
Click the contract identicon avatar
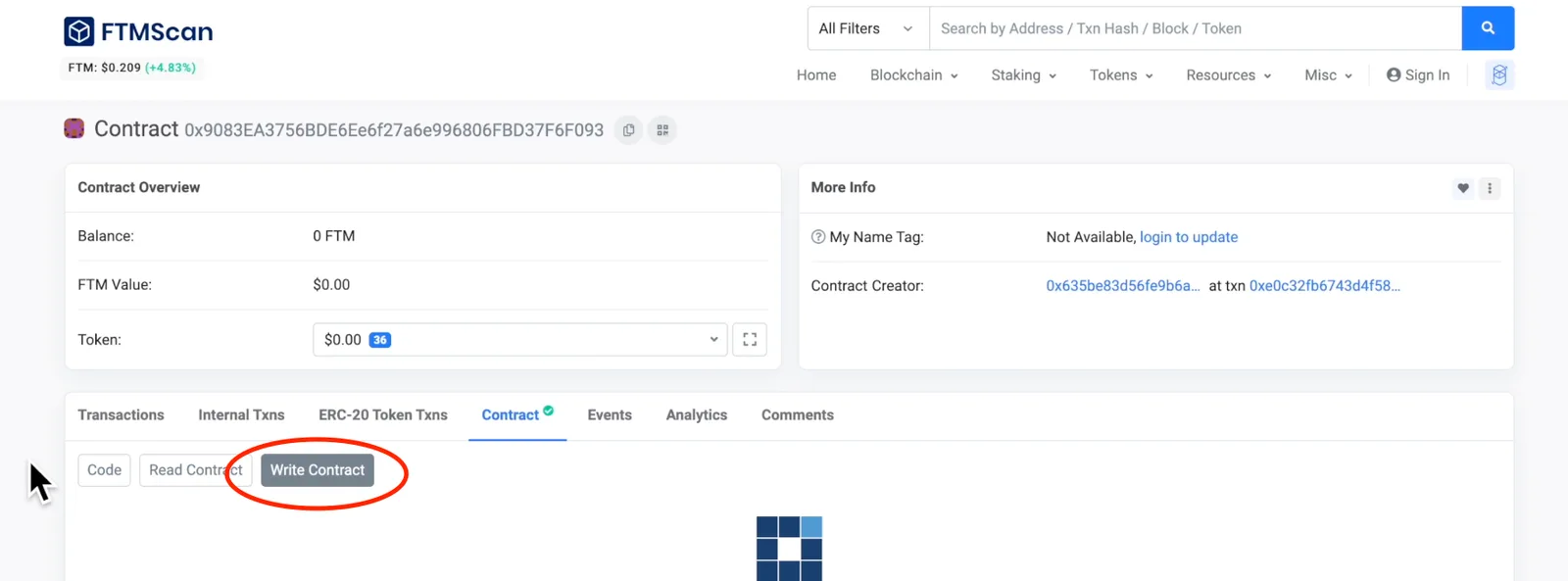coord(73,128)
